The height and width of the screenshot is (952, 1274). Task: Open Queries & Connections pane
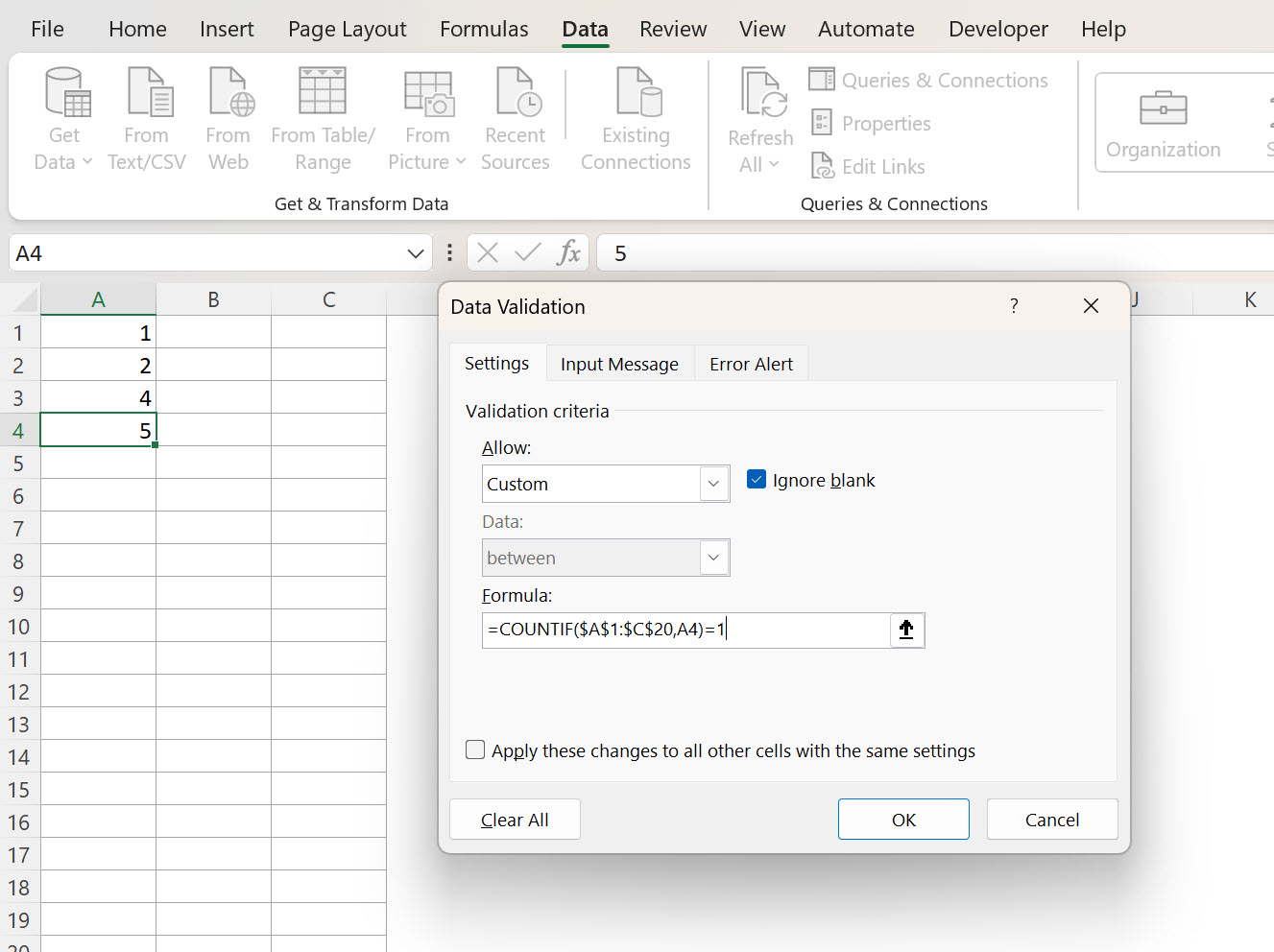(x=928, y=80)
